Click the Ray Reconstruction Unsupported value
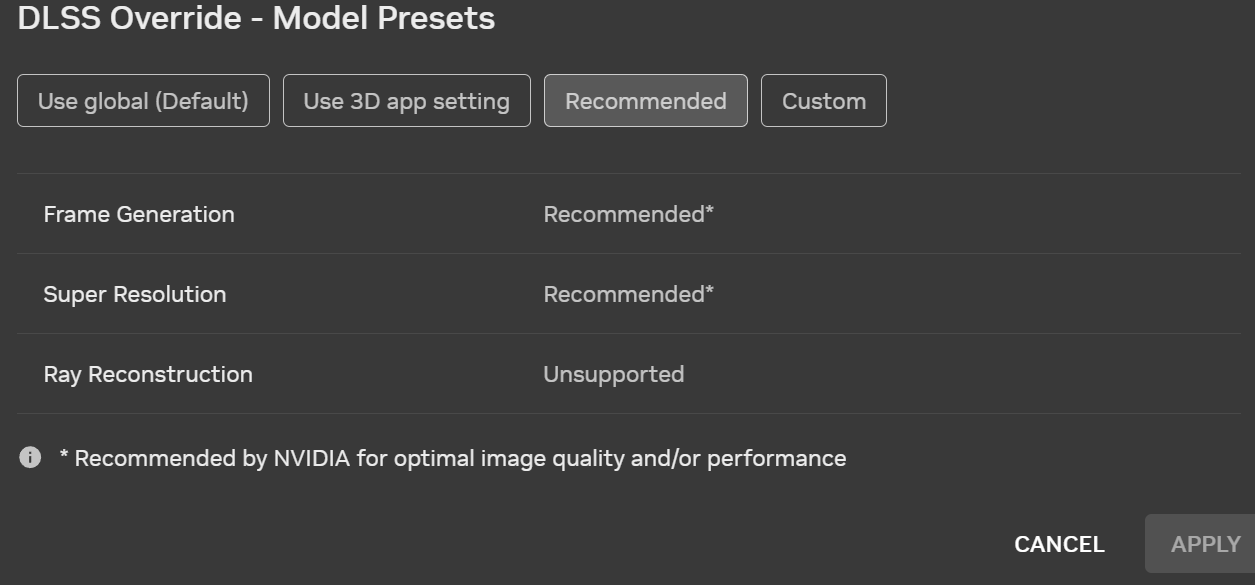1255x585 pixels. click(x=613, y=374)
